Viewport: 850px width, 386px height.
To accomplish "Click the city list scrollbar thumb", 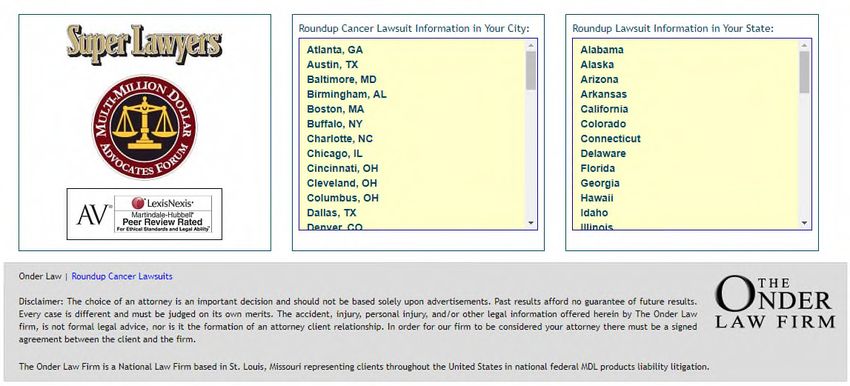I will click(x=531, y=70).
